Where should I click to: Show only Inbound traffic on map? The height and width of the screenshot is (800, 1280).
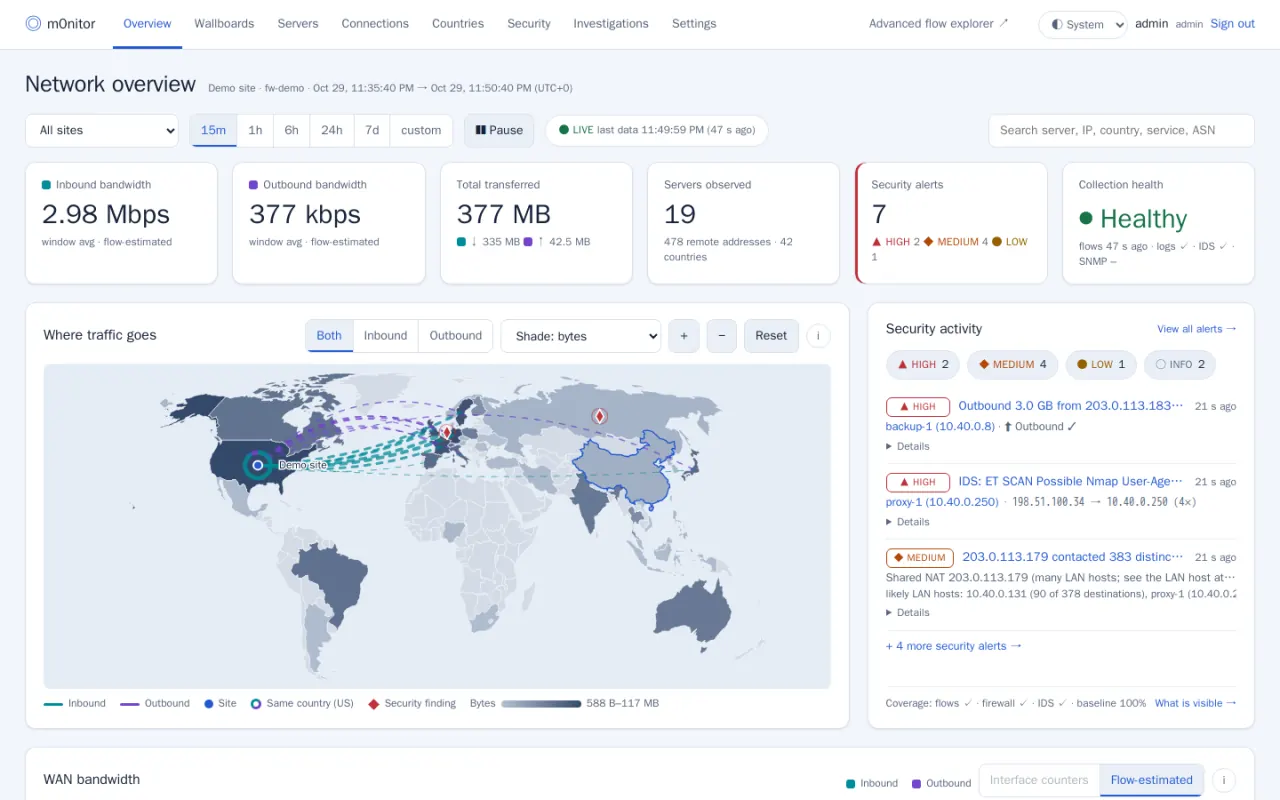point(385,336)
